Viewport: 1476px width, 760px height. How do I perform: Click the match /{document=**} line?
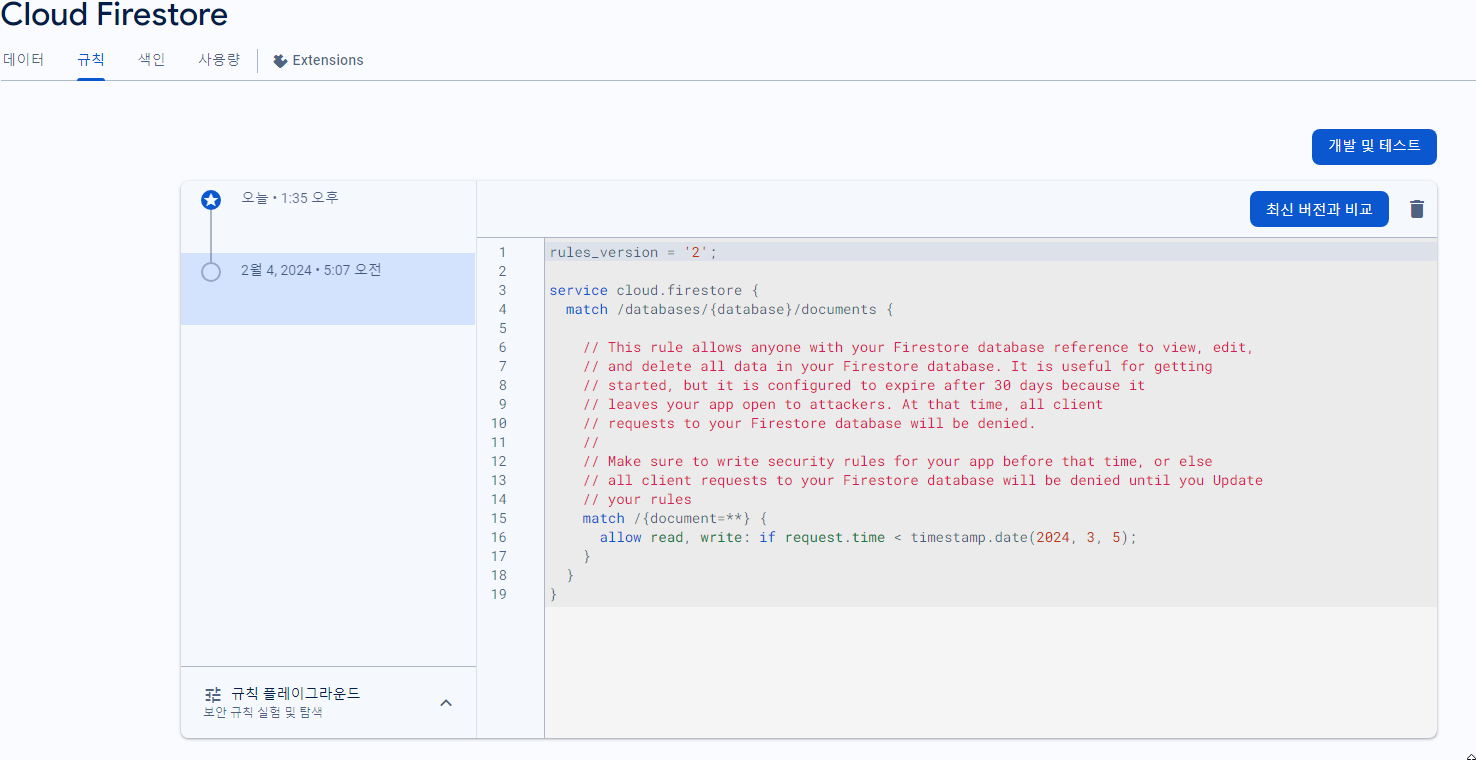675,518
